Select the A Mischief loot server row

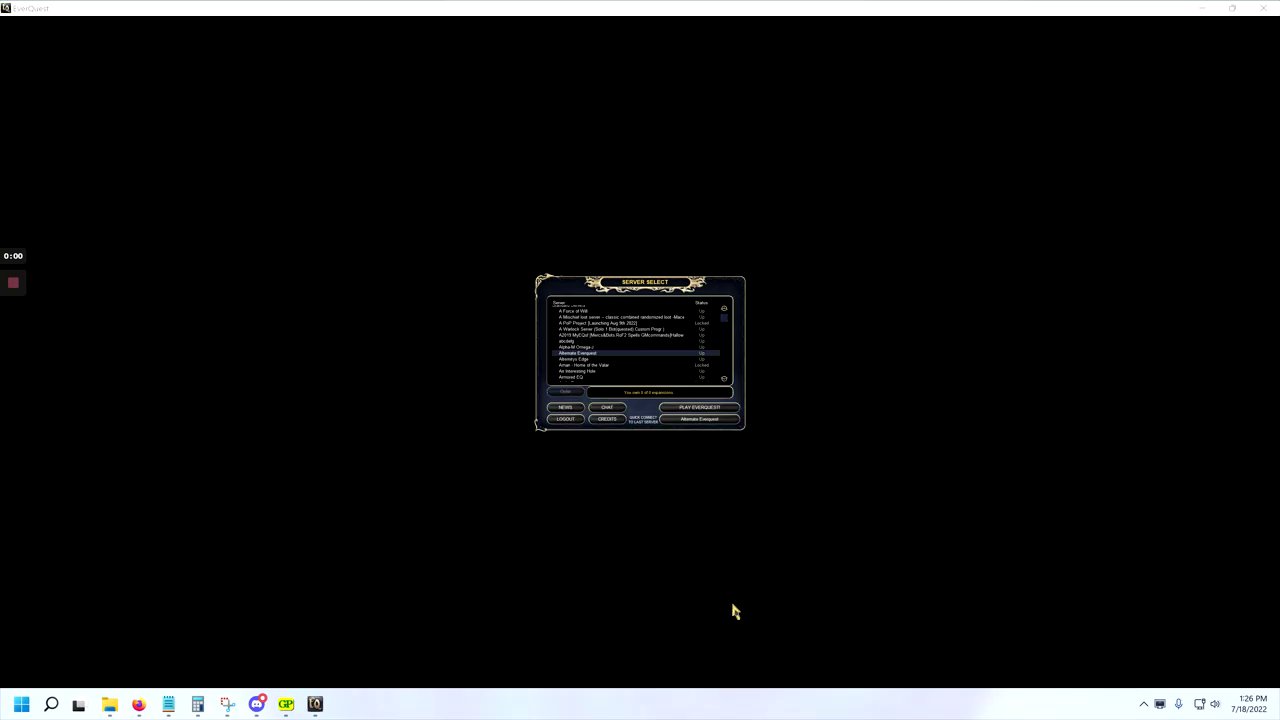[x=635, y=317]
